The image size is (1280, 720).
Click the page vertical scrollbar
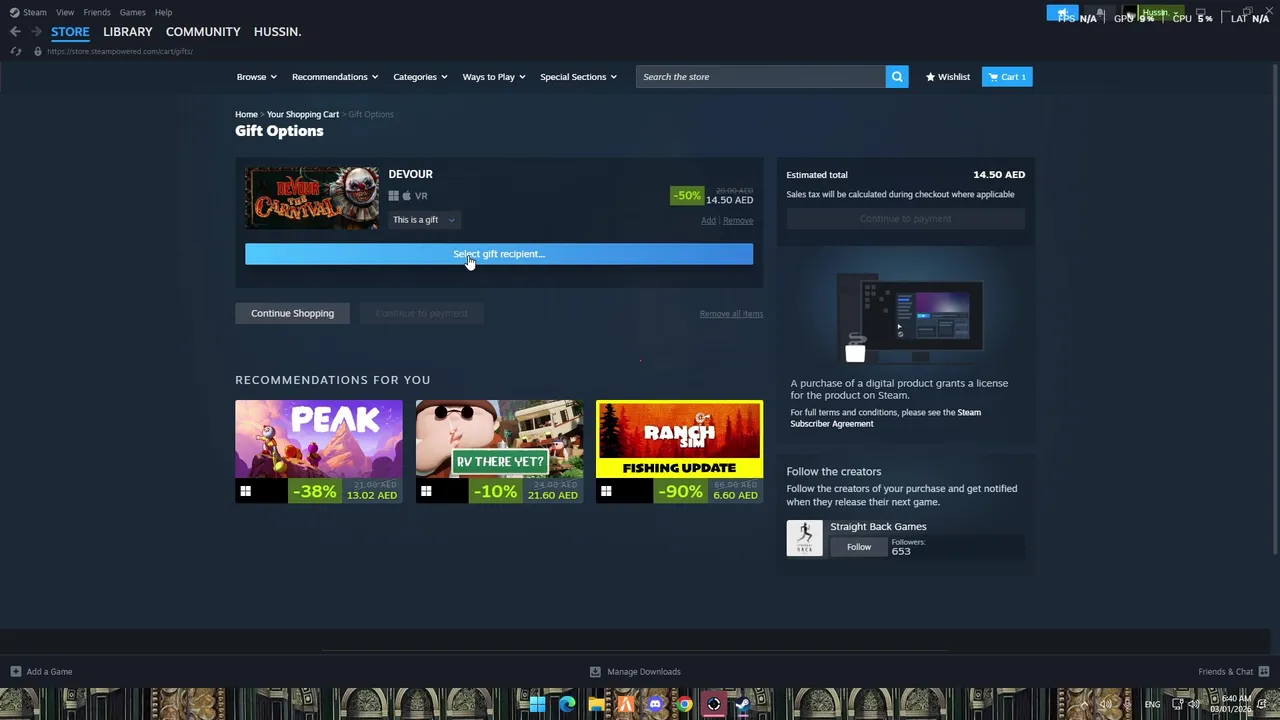(1275, 310)
